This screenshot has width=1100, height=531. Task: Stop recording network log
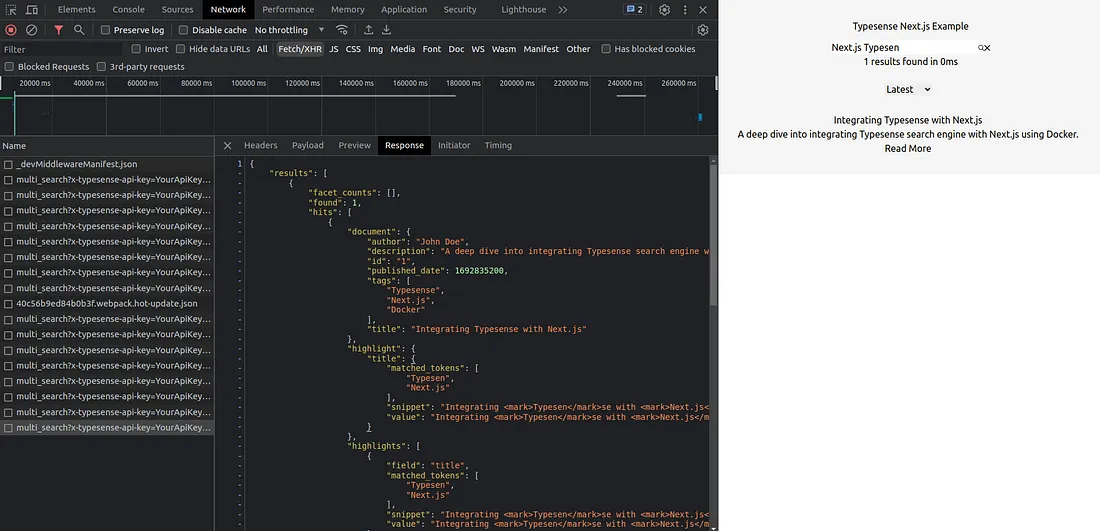[12, 30]
